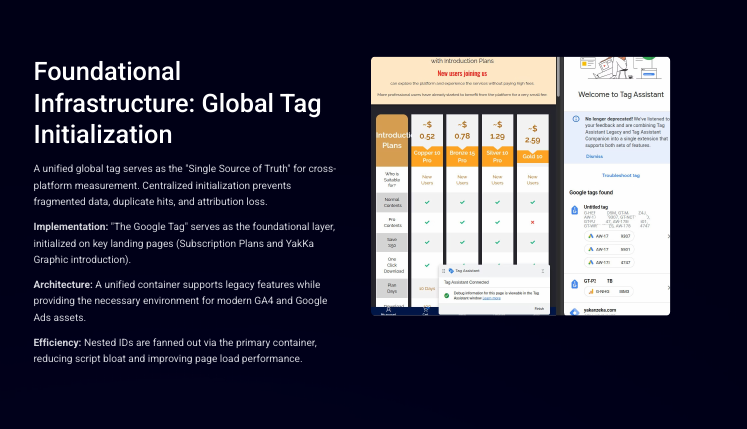This screenshot has height=429, width=747.
Task: Open the Troubleshoot tag link
Action: [x=620, y=175]
